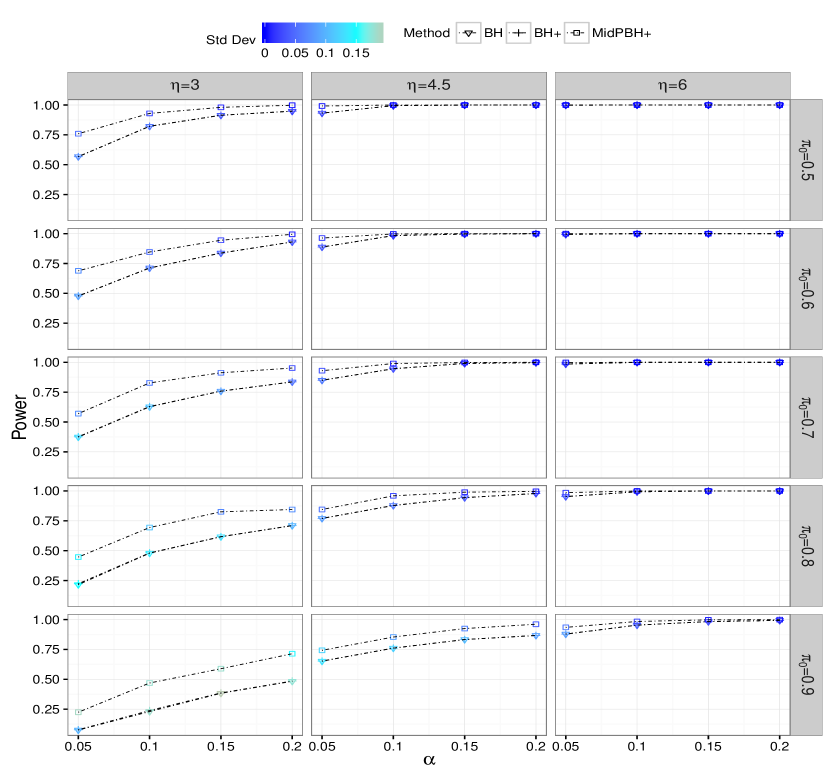
Task: Click BH triangle at α=0.2, η=3, π0=0.9
Action: coord(292,681)
